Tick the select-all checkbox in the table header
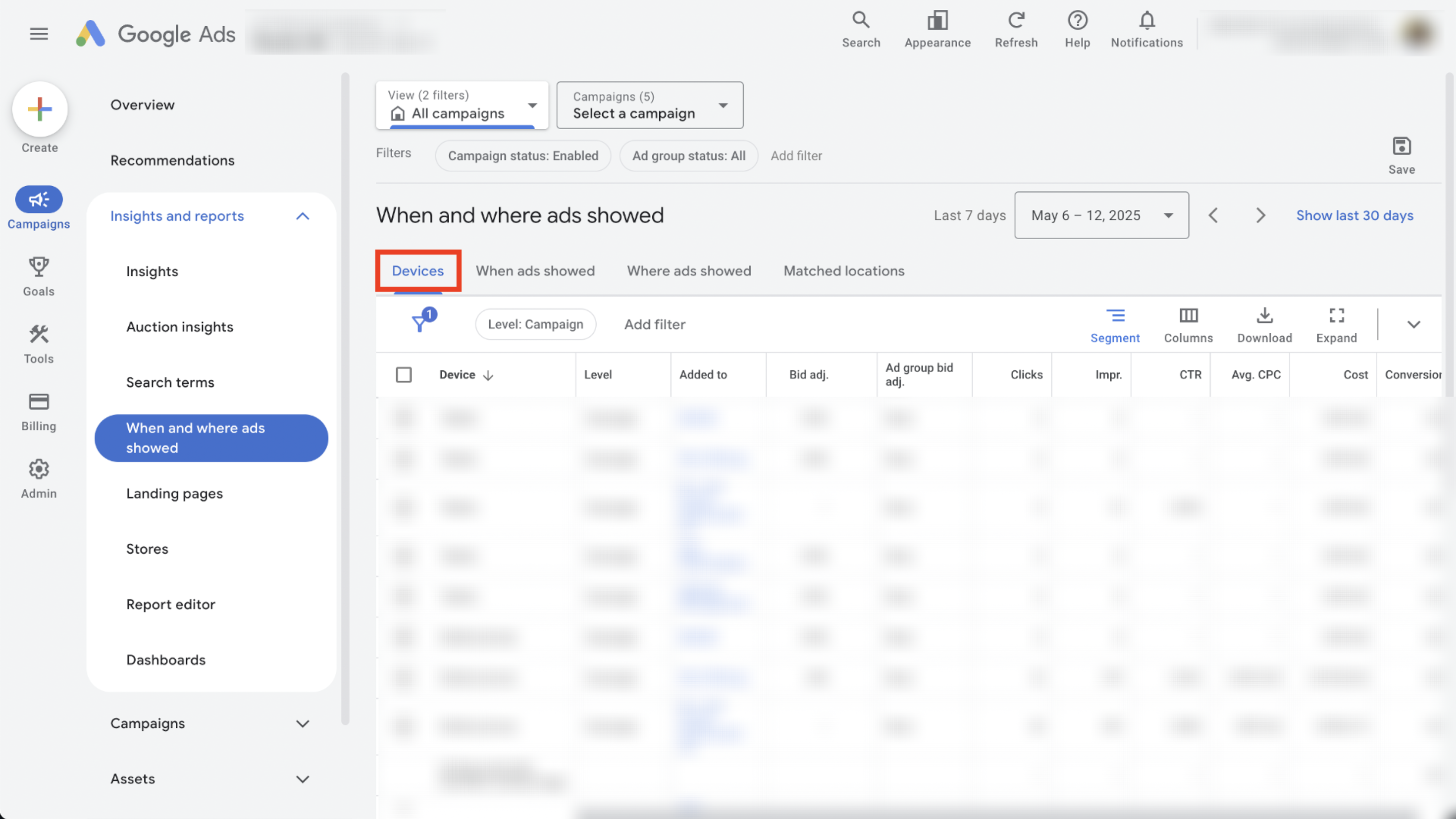 pyautogui.click(x=404, y=375)
